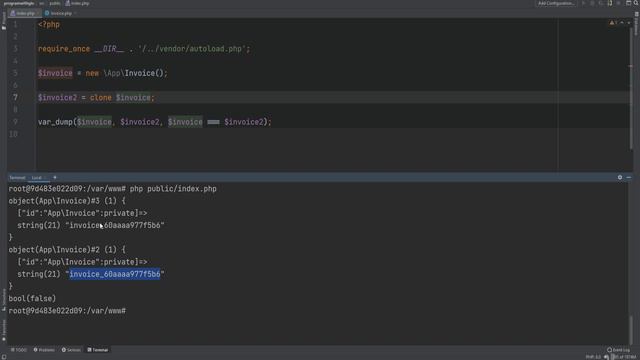Image resolution: width=640 pixels, height=360 pixels.
Task: Click the editor error stripe marker
Action: click(631, 66)
